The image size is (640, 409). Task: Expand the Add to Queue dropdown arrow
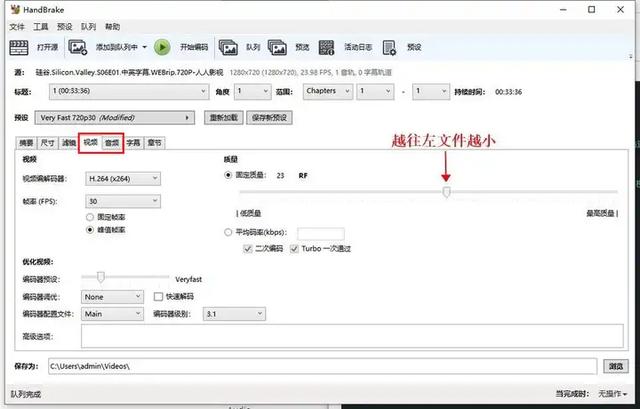point(144,47)
